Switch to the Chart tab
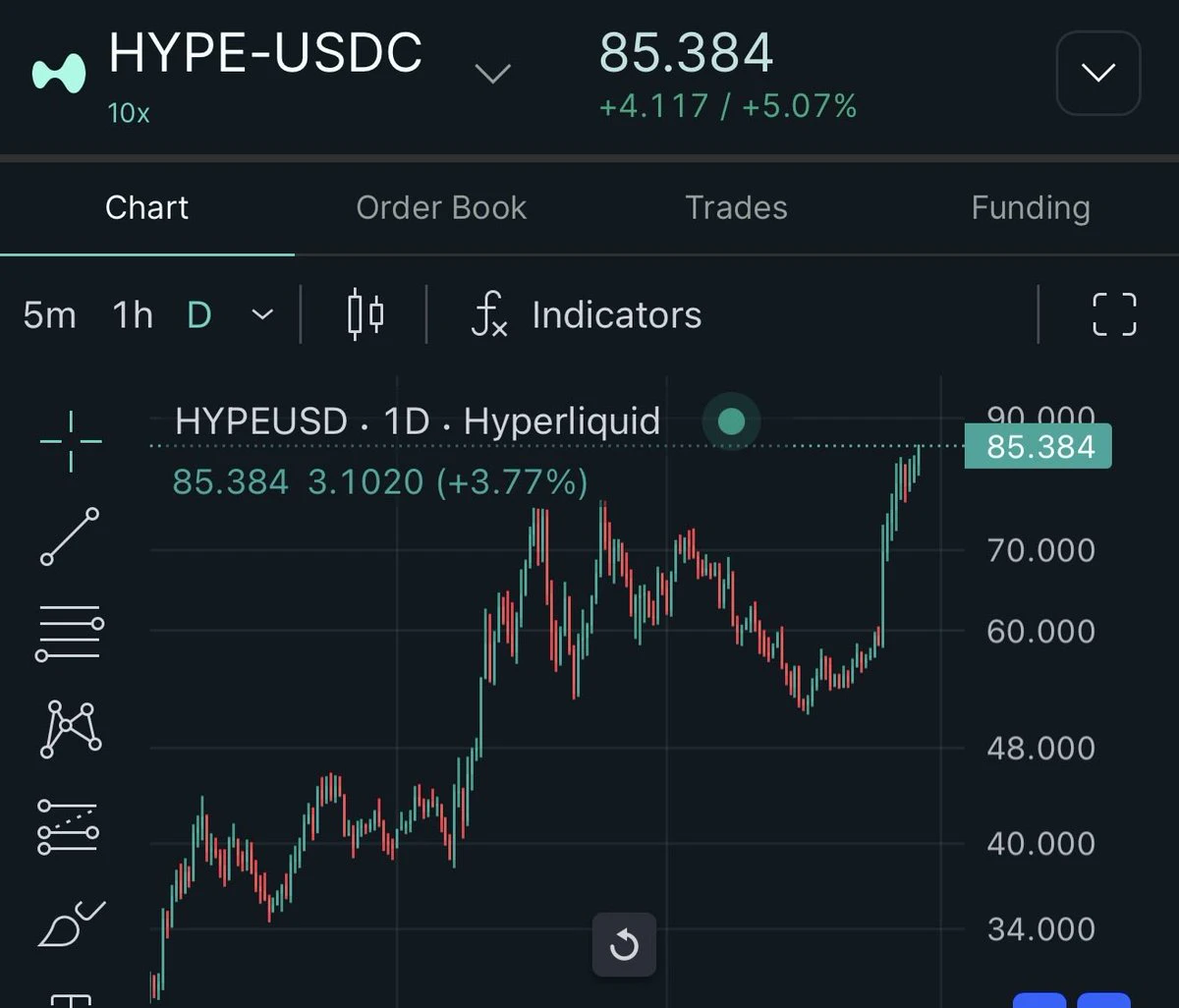 click(x=147, y=207)
